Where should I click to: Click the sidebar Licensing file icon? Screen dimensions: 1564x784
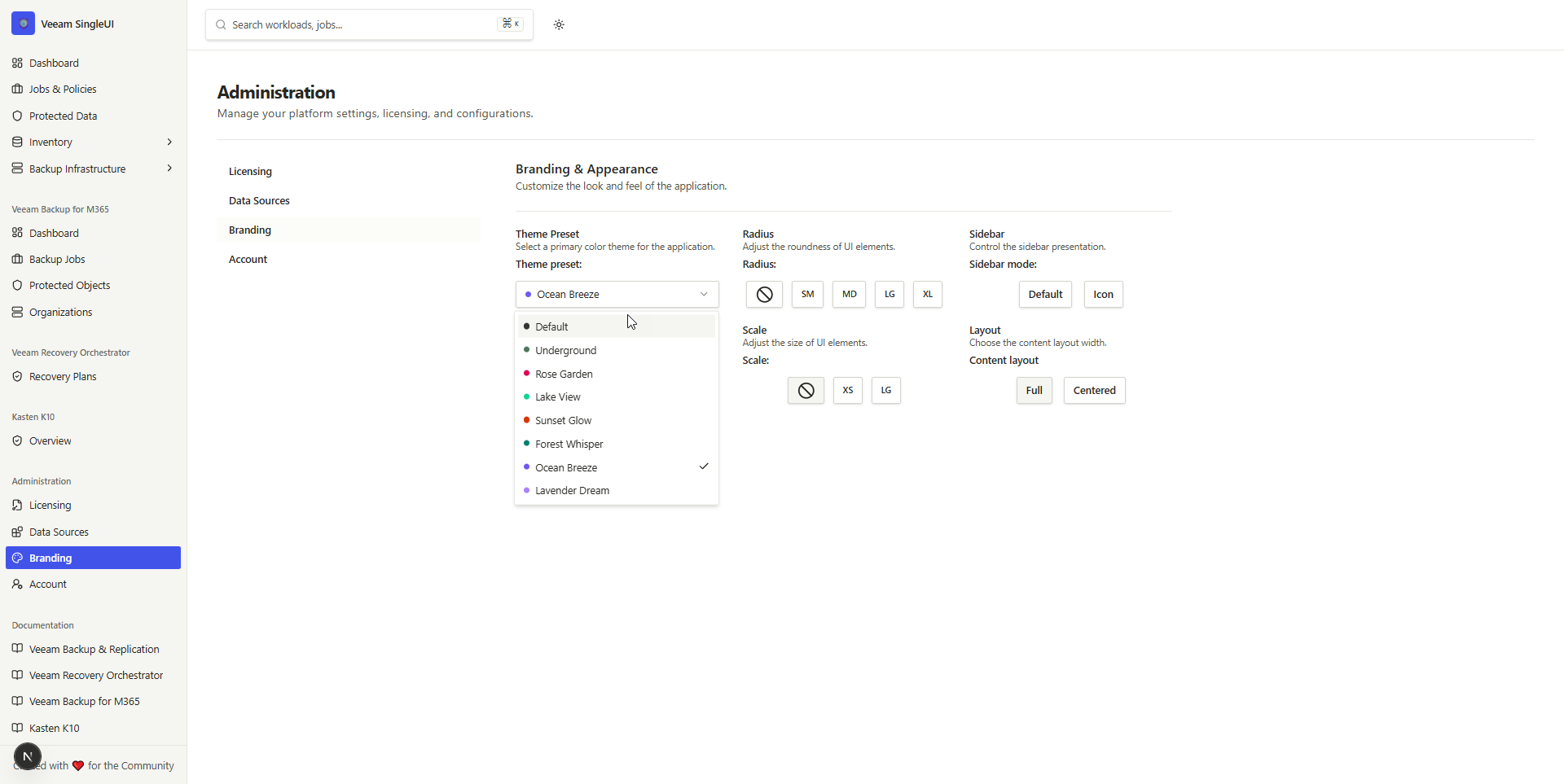(17, 505)
